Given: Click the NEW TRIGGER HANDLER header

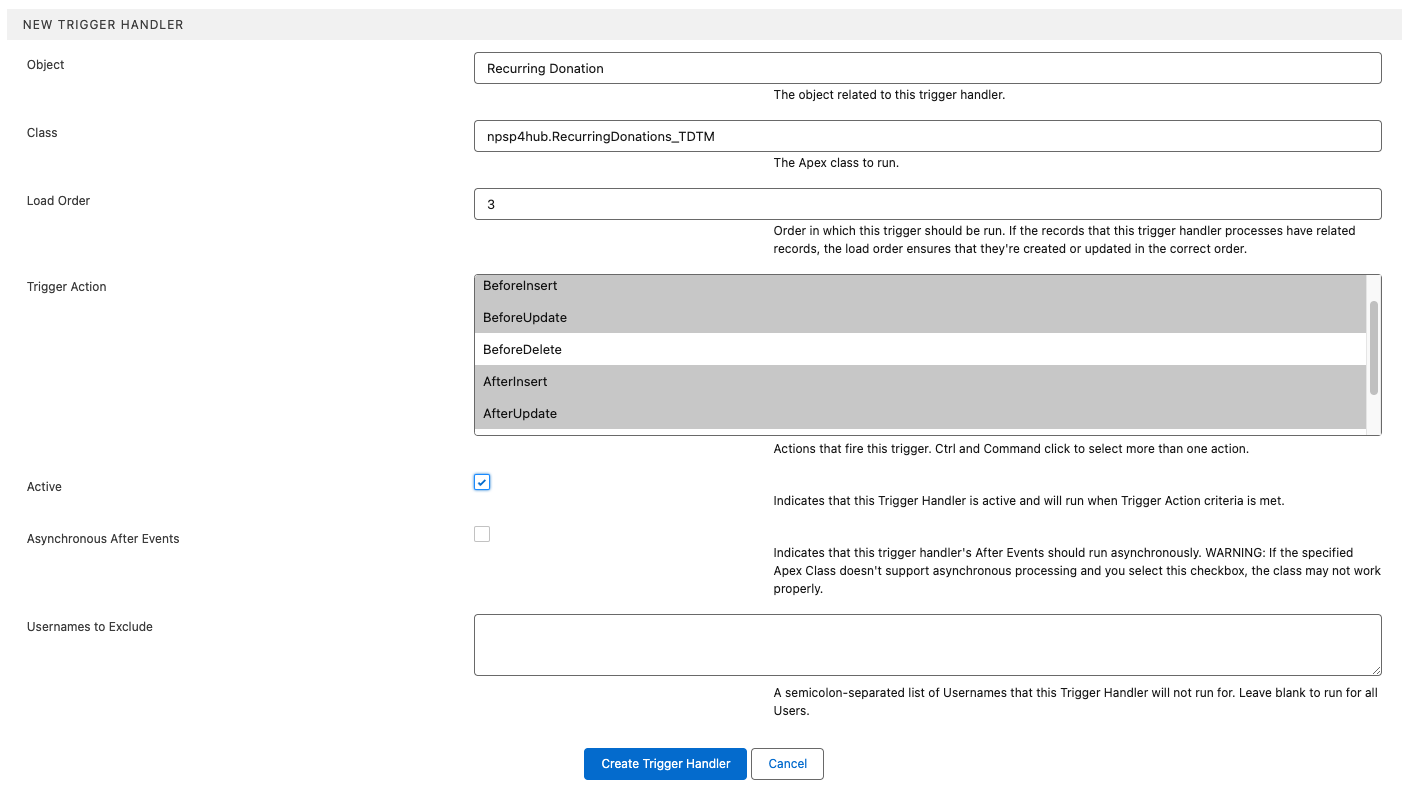Looking at the screenshot, I should (x=102, y=24).
